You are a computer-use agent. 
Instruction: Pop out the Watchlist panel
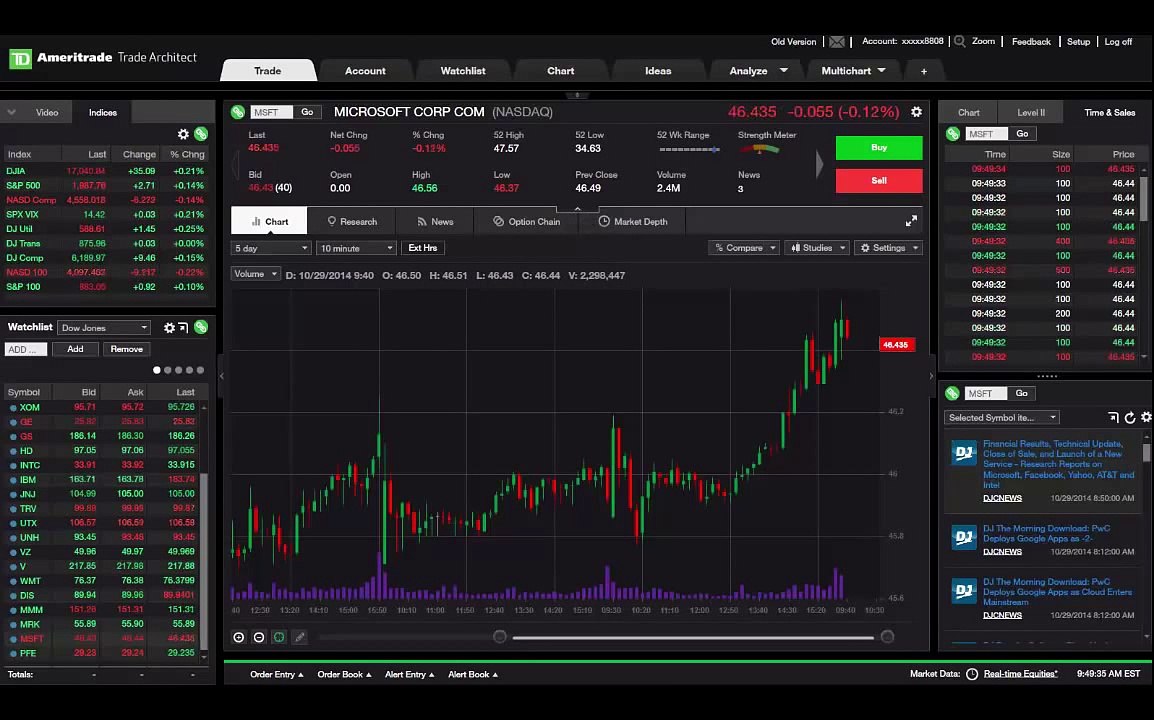[x=183, y=328]
